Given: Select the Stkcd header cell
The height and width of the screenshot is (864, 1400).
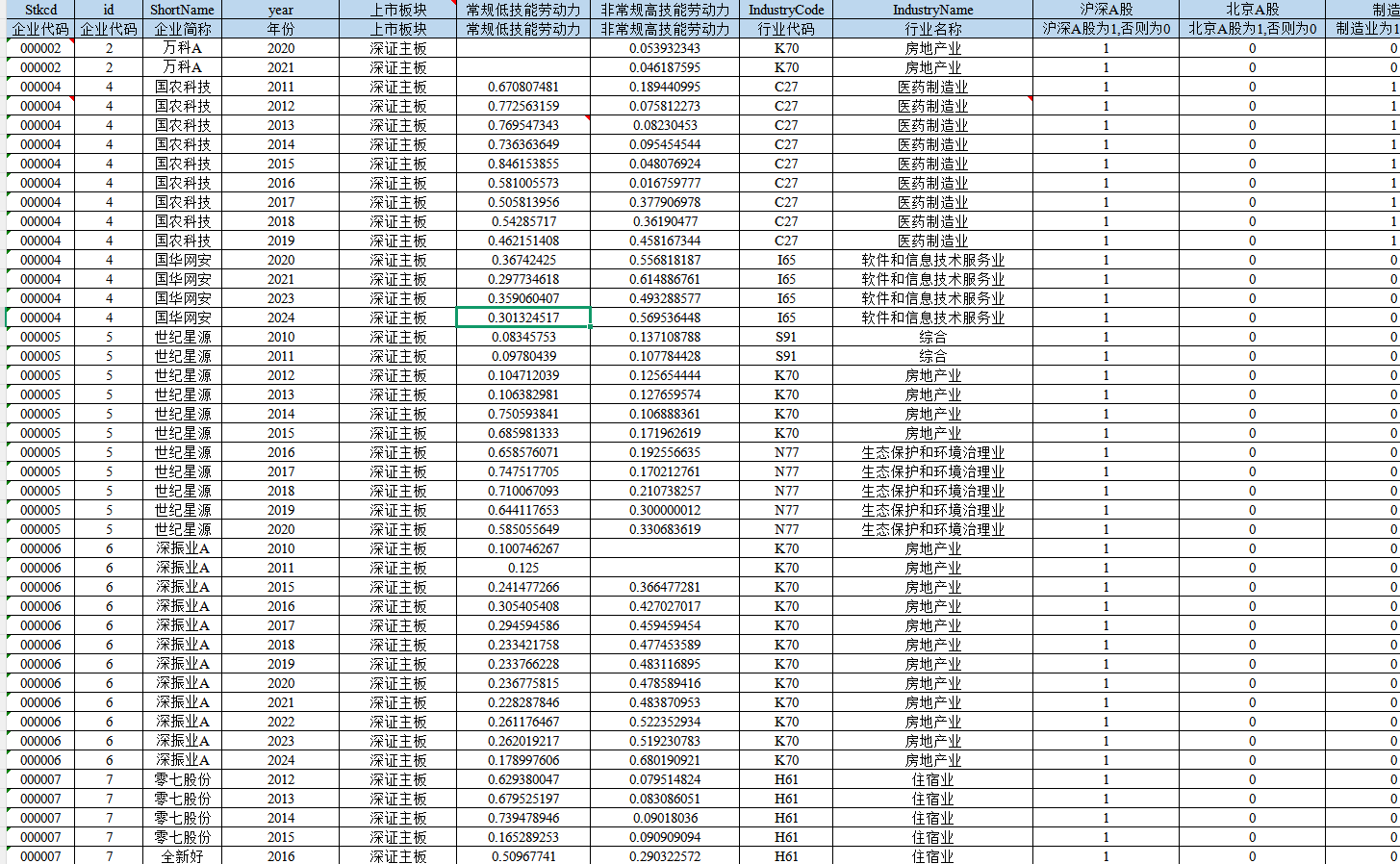Looking at the screenshot, I should tap(40, 10).
